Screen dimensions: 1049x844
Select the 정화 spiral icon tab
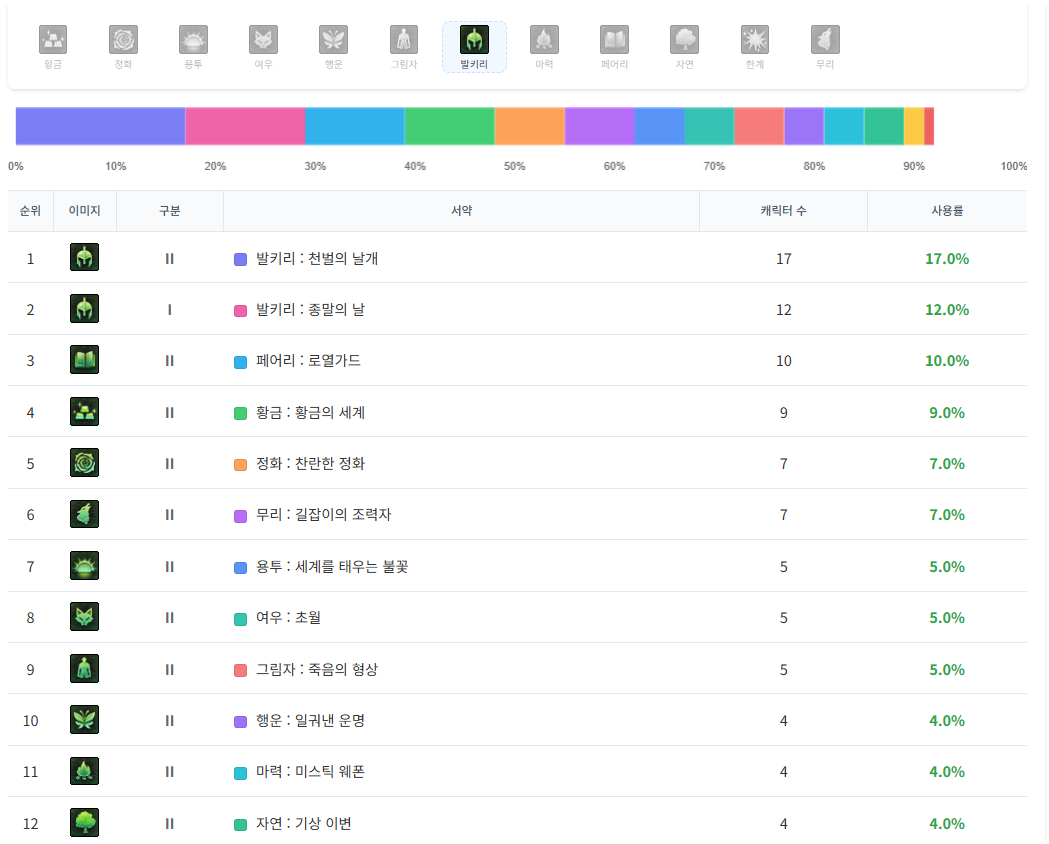coord(123,46)
